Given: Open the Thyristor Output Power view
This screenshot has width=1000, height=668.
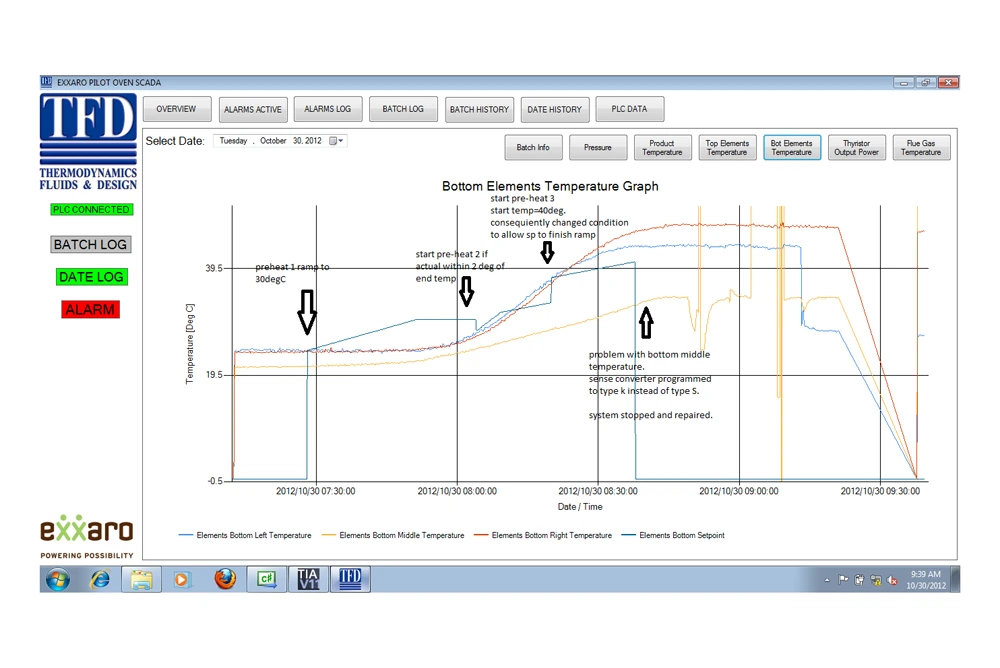Looking at the screenshot, I should (x=856, y=147).
